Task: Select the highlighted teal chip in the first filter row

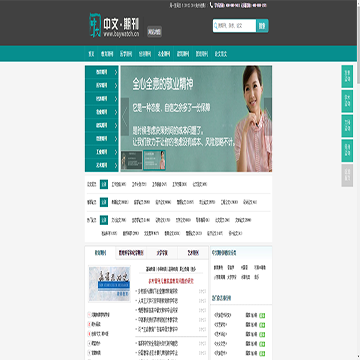Action: (x=104, y=184)
